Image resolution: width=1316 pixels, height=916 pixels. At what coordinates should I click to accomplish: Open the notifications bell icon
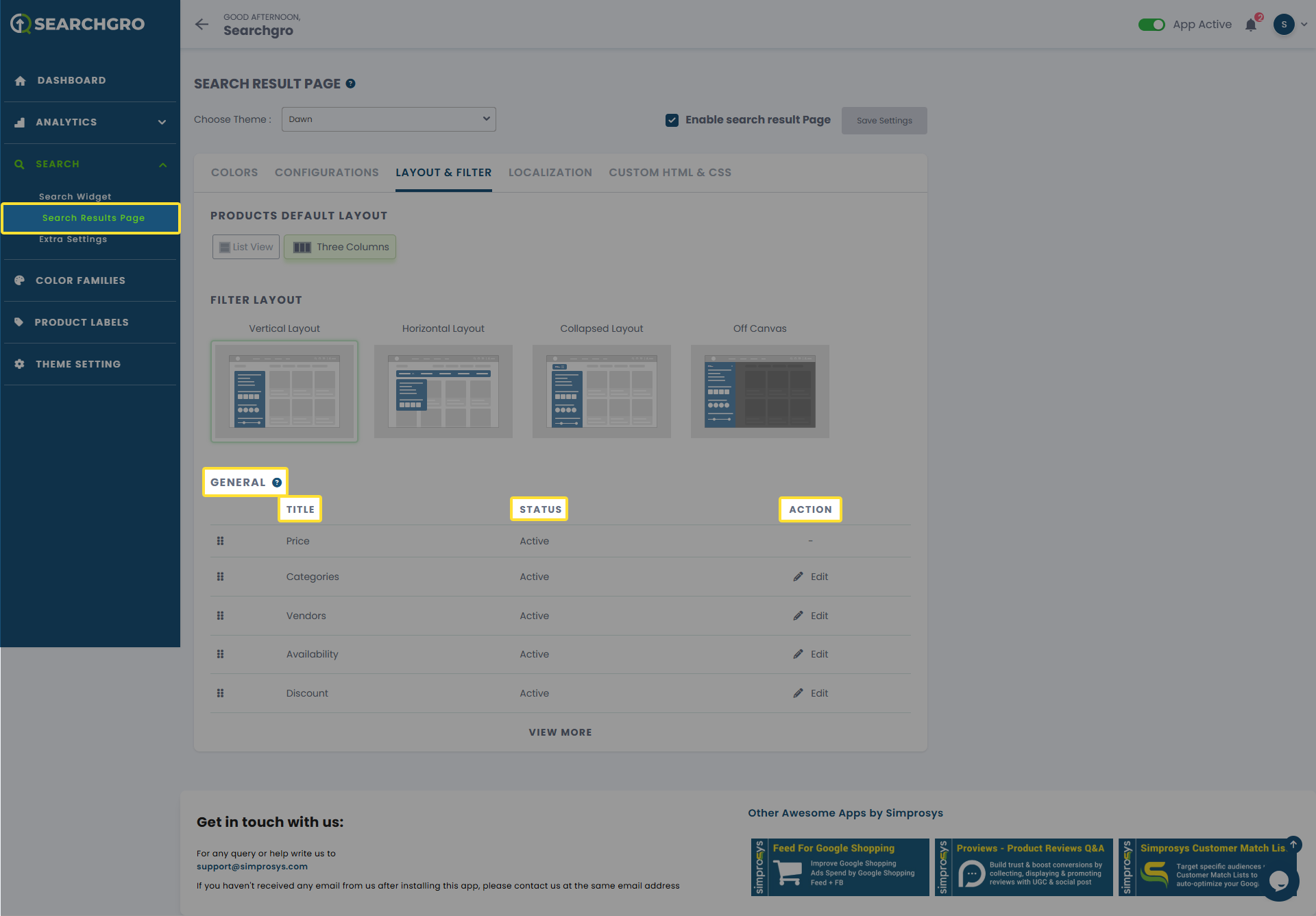point(1251,25)
